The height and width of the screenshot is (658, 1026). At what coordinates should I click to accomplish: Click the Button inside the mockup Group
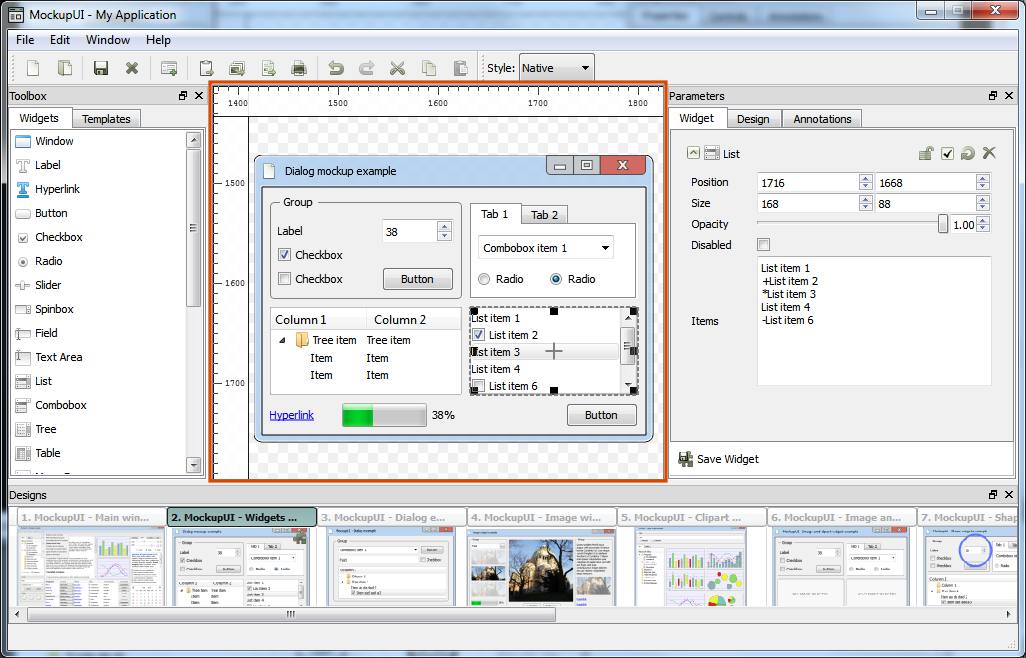pos(417,279)
